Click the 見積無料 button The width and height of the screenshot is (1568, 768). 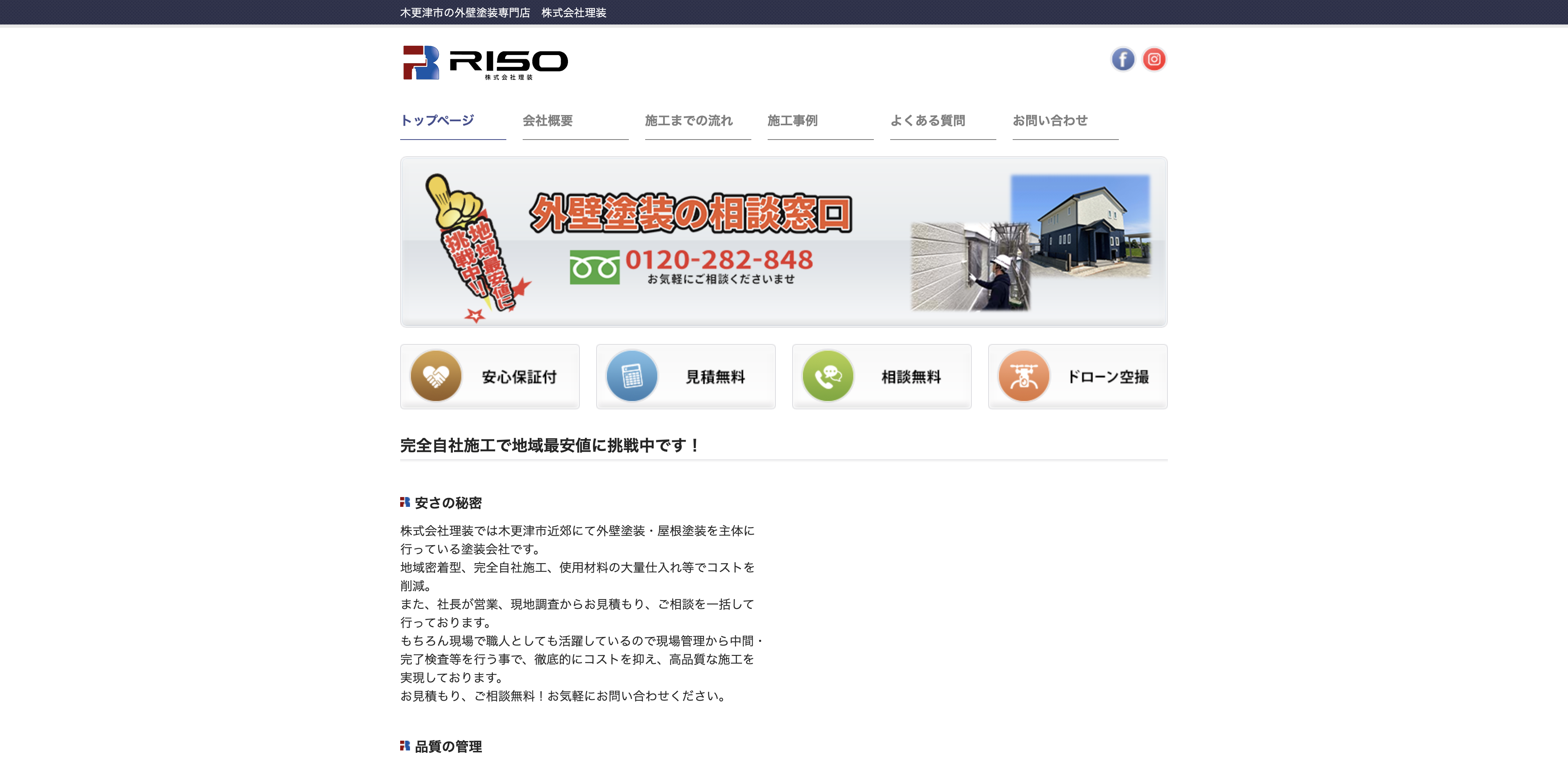point(686,376)
